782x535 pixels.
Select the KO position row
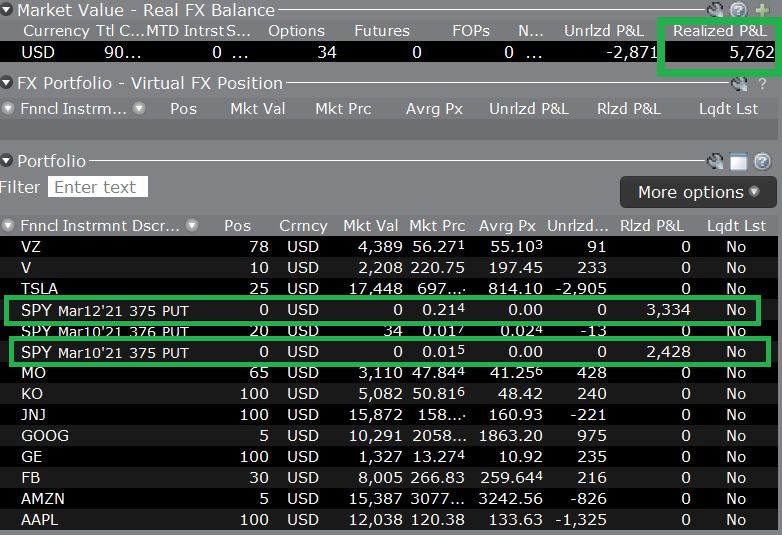(389, 393)
